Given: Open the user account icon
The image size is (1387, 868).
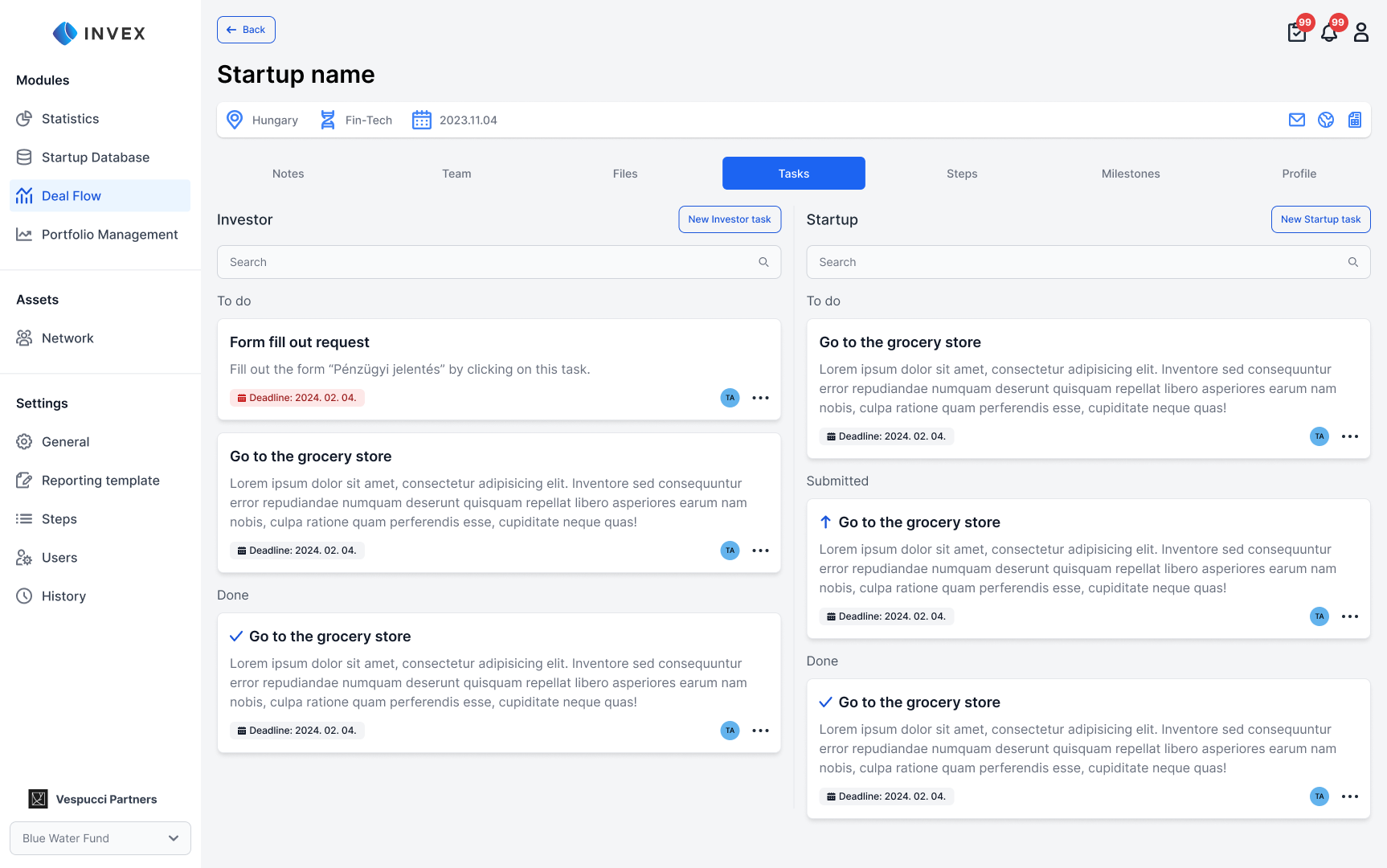Looking at the screenshot, I should coord(1360,32).
